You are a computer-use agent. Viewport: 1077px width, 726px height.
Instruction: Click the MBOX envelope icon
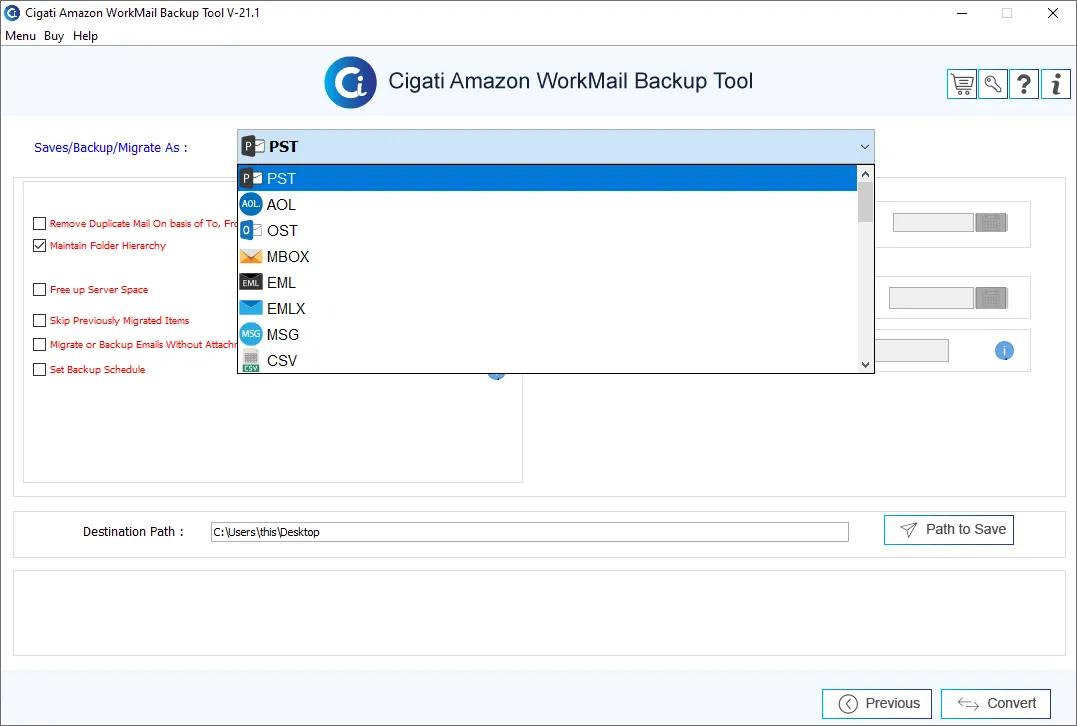point(251,257)
